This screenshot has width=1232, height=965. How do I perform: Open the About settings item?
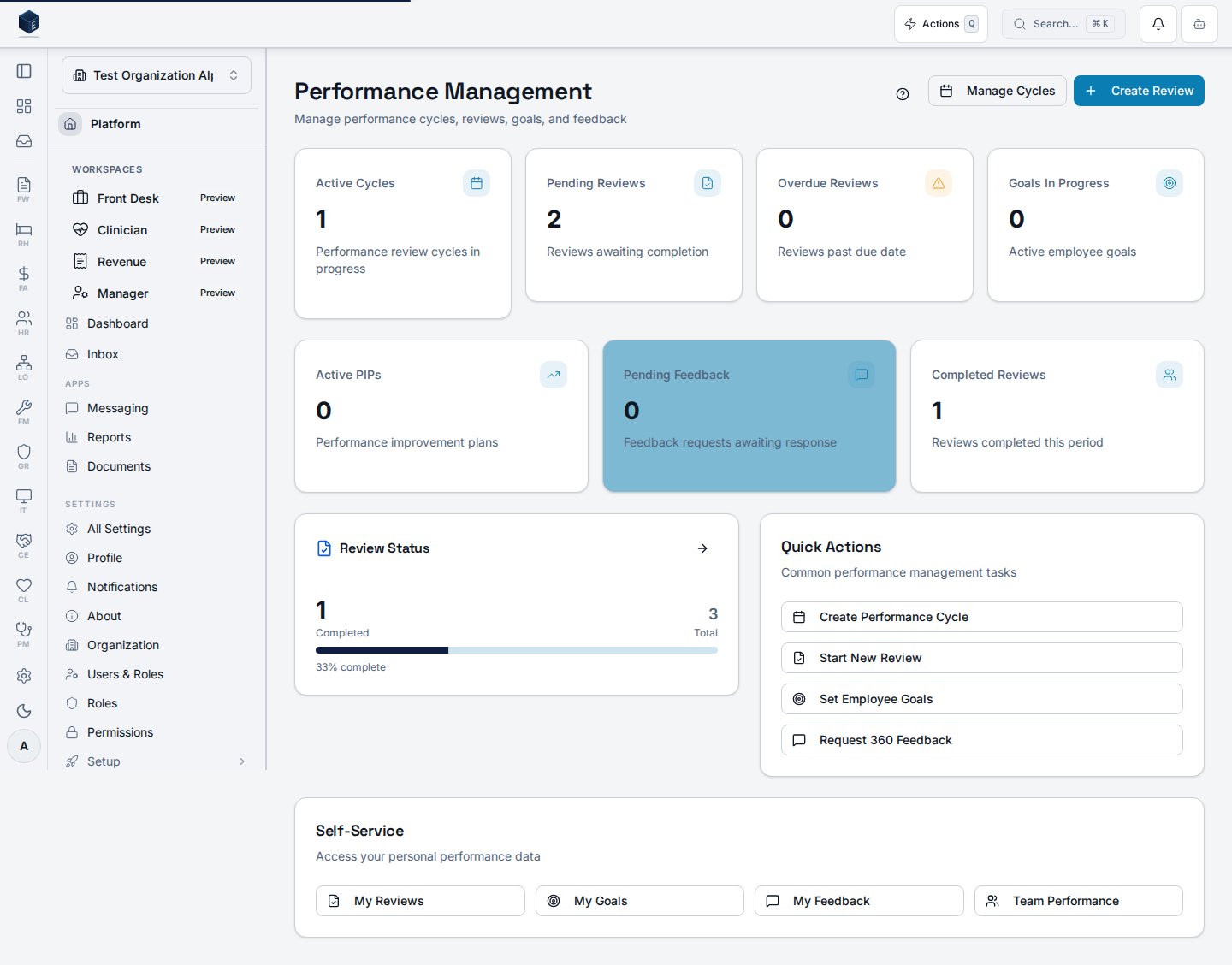tap(157, 616)
